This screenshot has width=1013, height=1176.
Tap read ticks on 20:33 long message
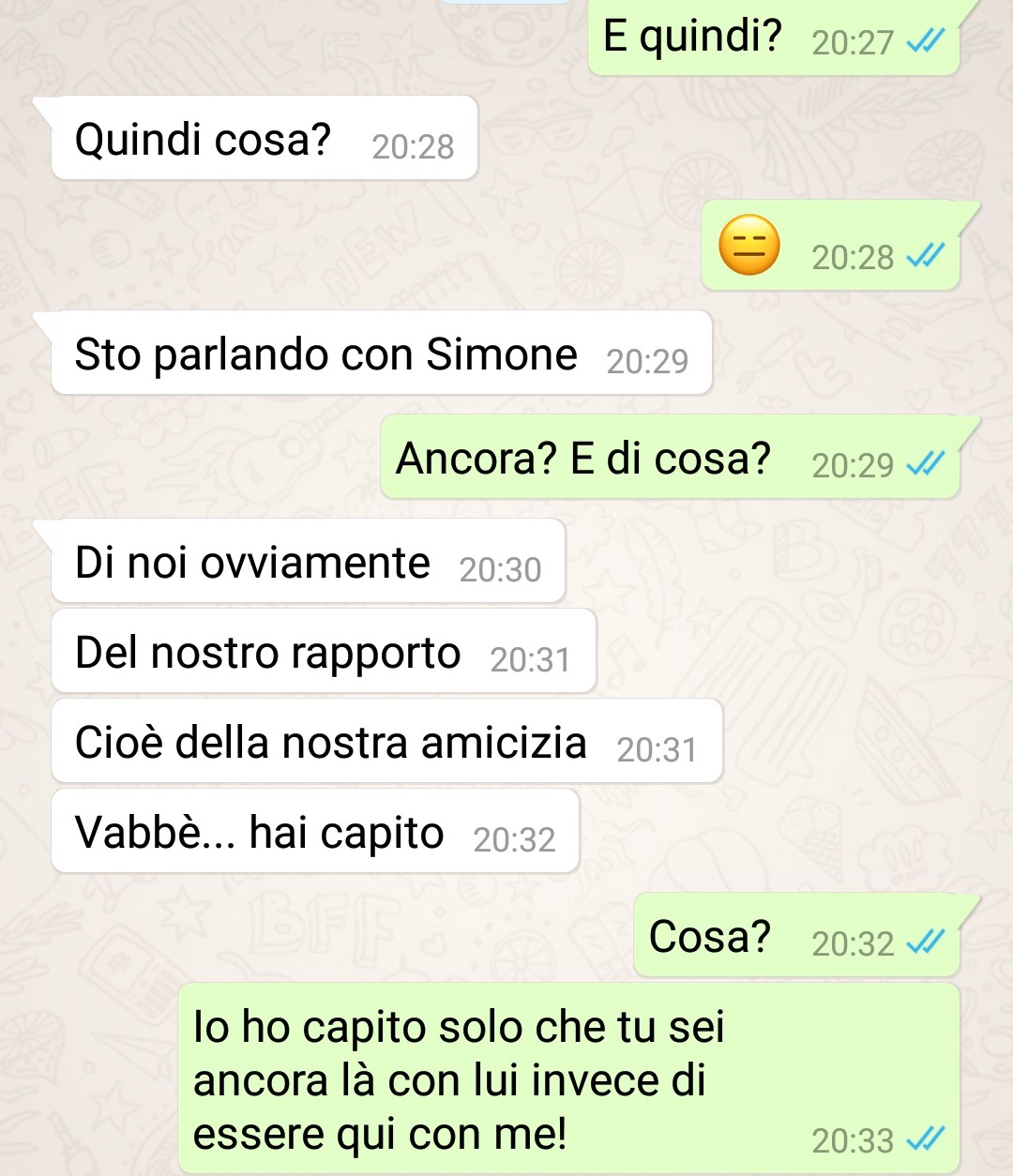926,1138
